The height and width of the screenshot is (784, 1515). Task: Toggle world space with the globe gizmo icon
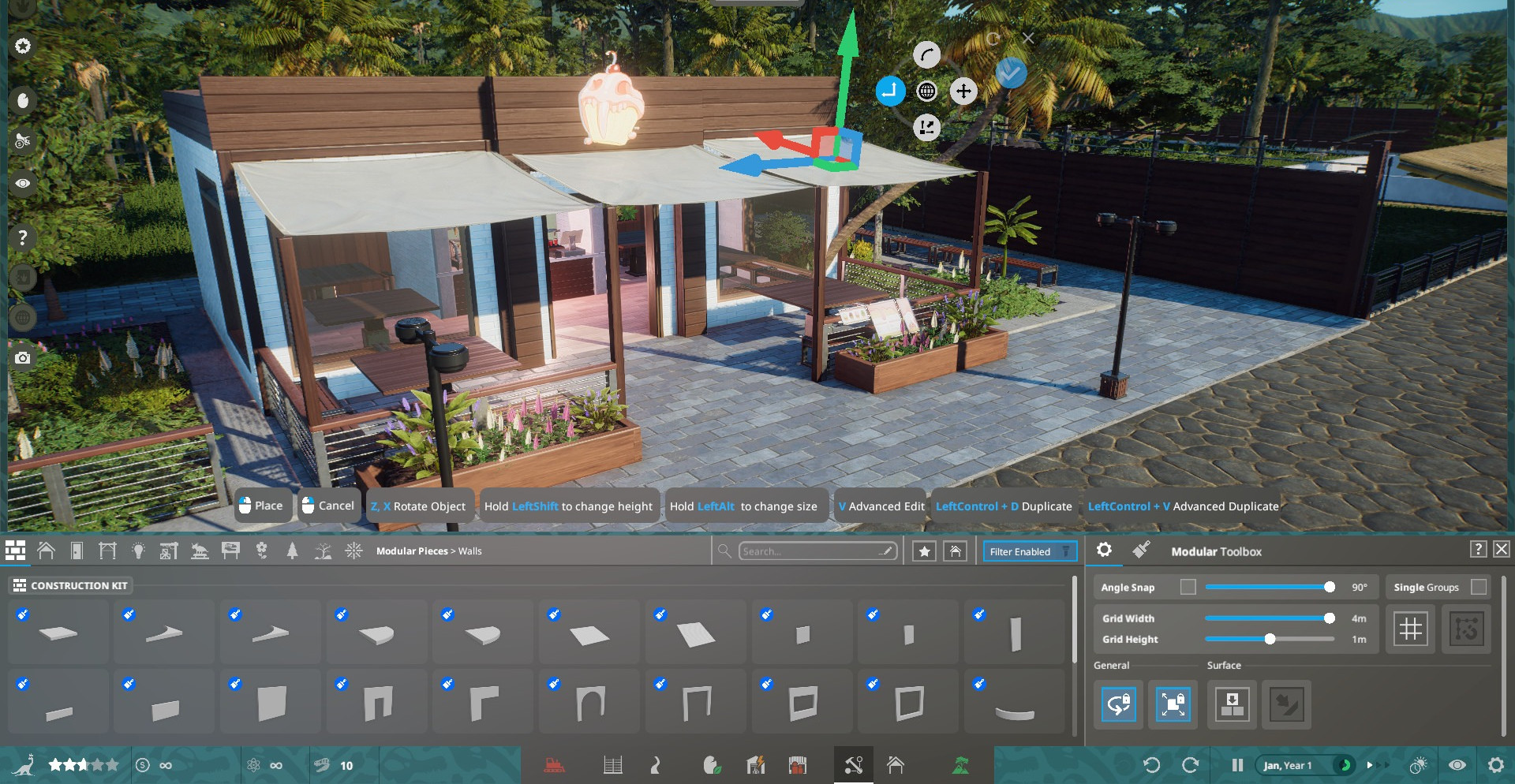coord(926,91)
